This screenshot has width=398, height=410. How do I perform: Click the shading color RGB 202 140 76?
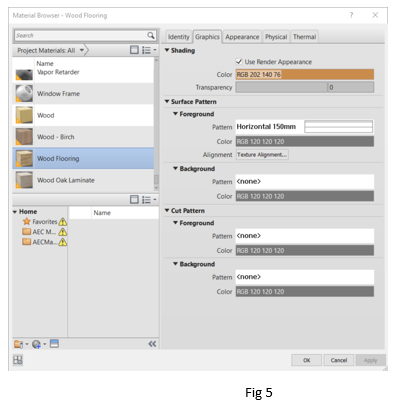click(x=305, y=74)
